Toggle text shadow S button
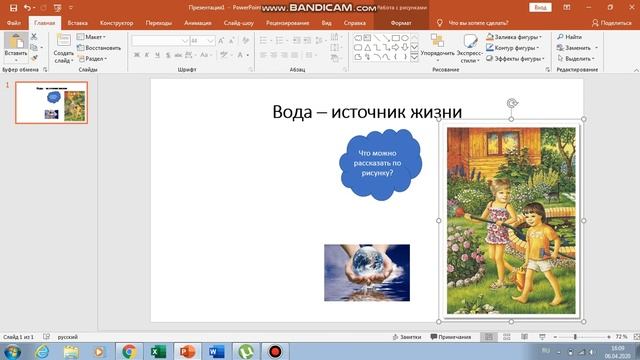Screen dimensions: 640x360 point(167,55)
